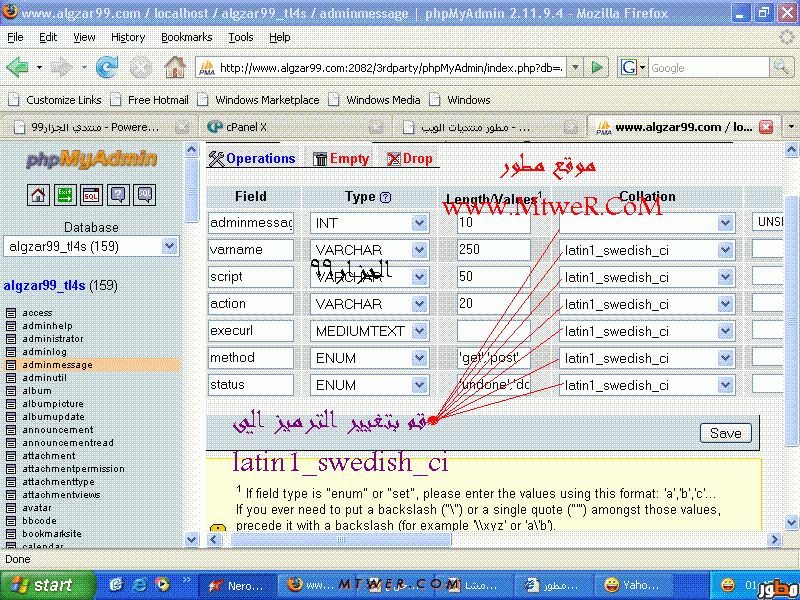Open the Database selector dropdown
The image size is (800, 600).
tap(91, 246)
